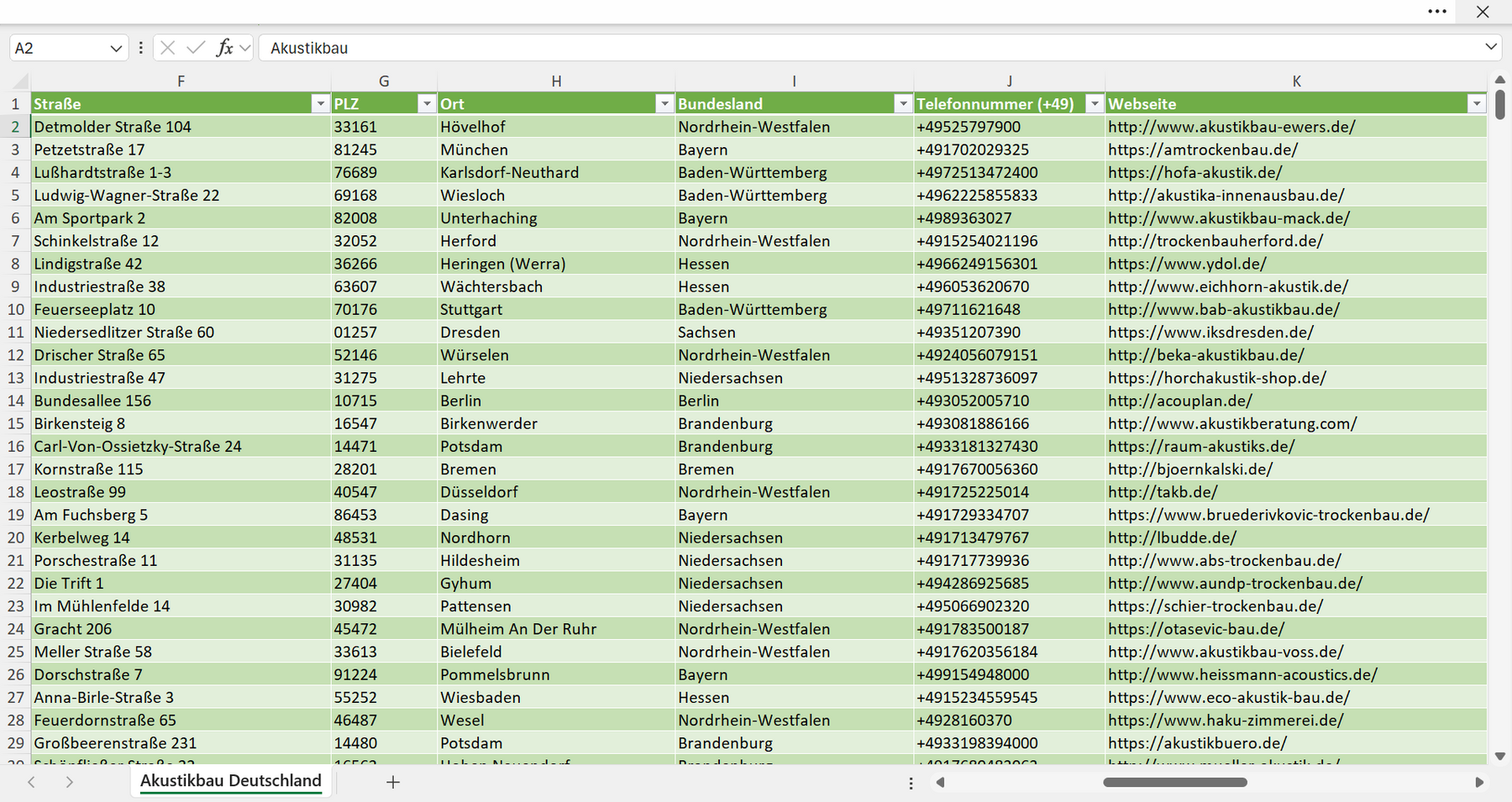This screenshot has height=802, width=1512.
Task: Select column header J
Action: (1009, 81)
